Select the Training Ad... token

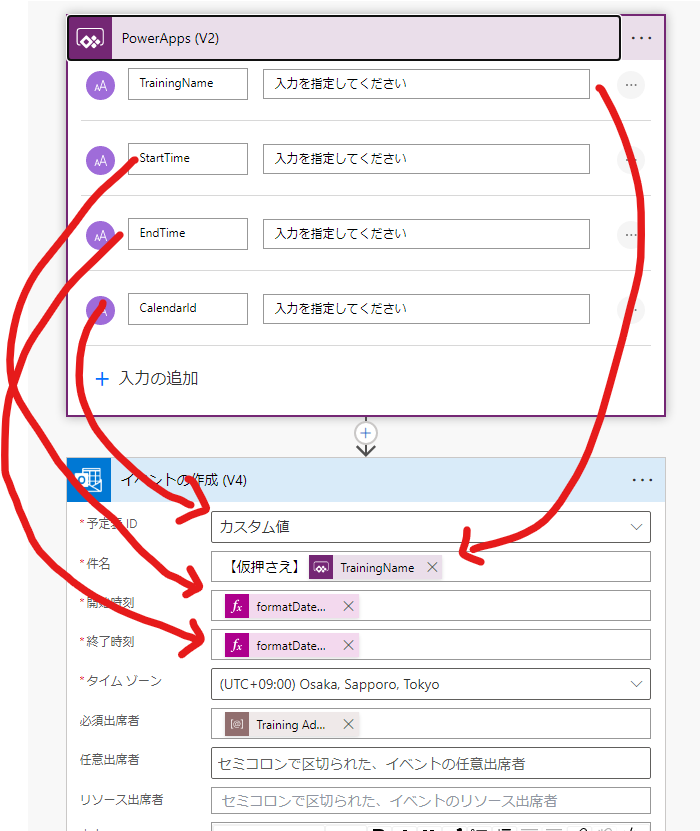291,724
